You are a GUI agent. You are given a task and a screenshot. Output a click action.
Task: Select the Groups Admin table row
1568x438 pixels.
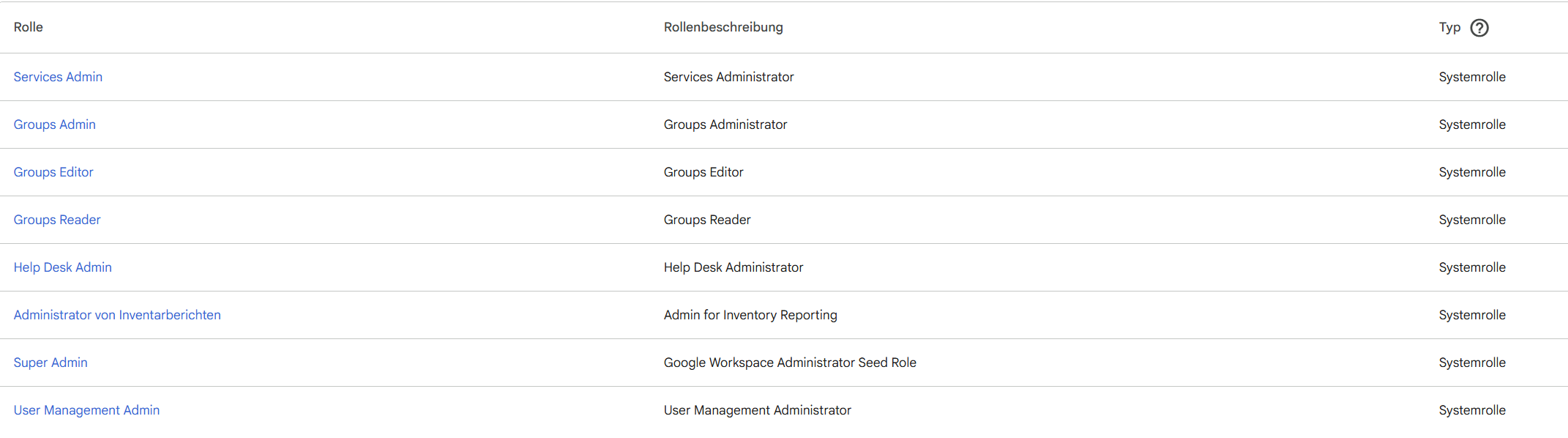pyautogui.click(x=439, y=125)
